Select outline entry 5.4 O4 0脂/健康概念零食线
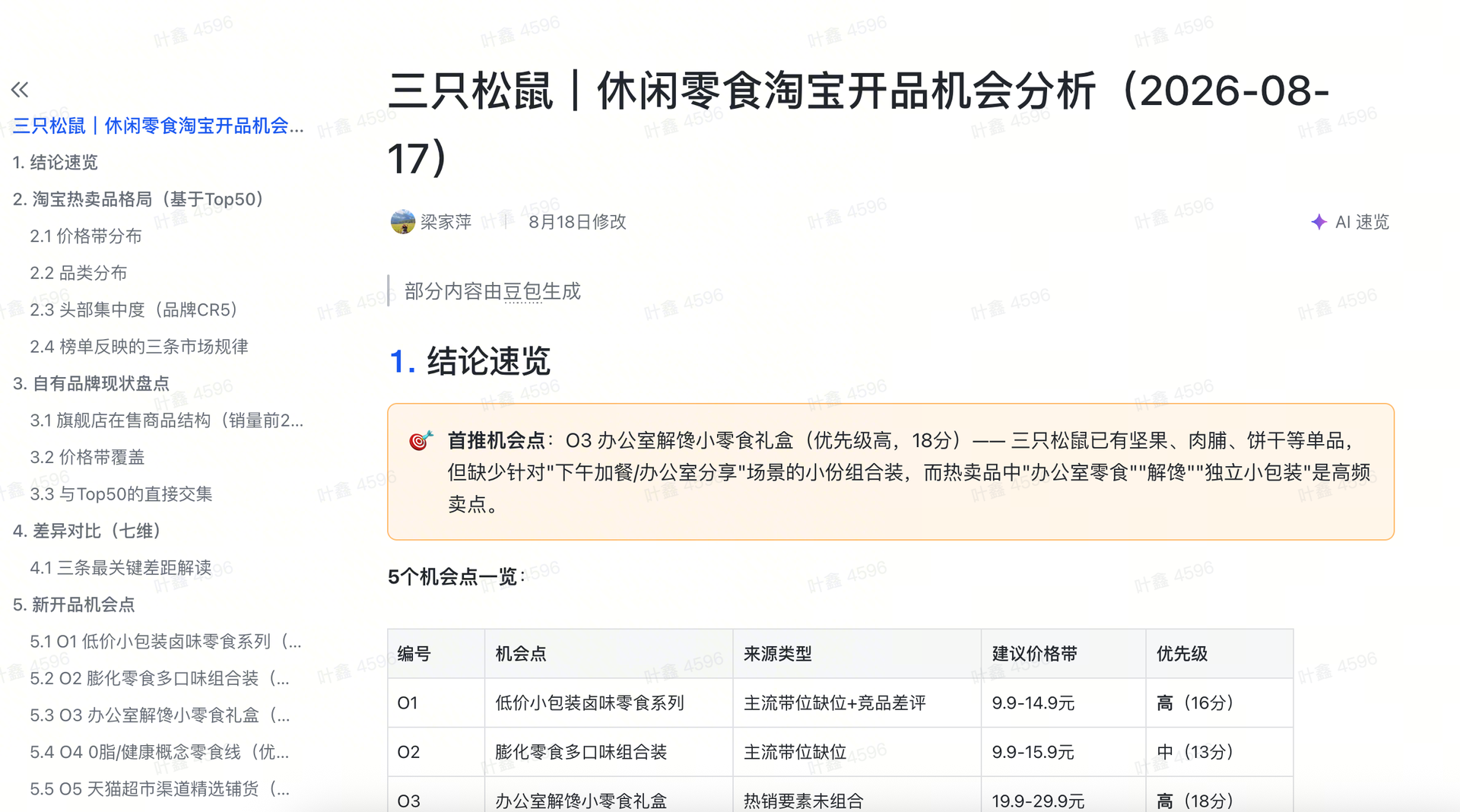1460x812 pixels. pyautogui.click(x=160, y=753)
